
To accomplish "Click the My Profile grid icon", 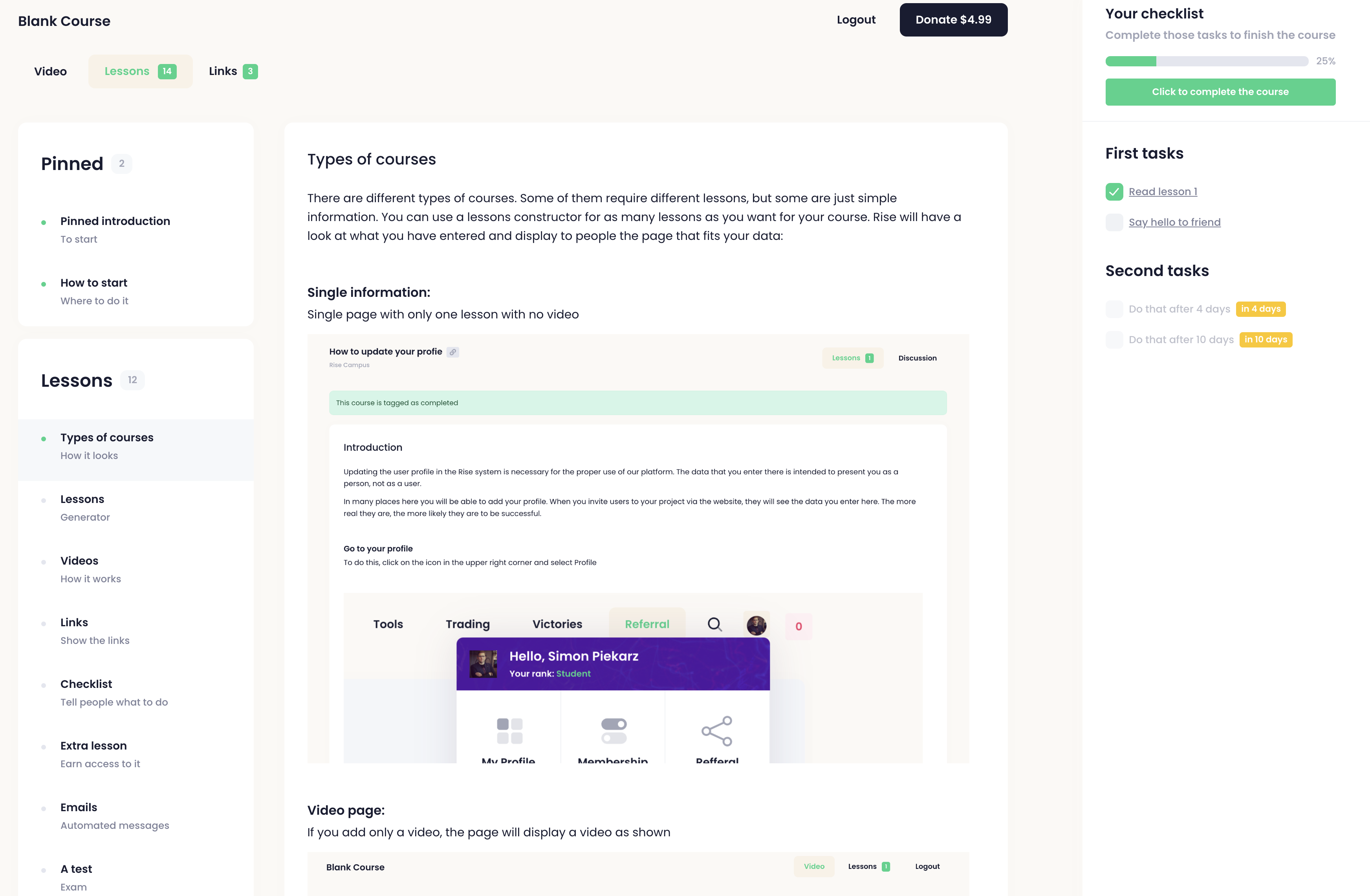I will pos(509,731).
